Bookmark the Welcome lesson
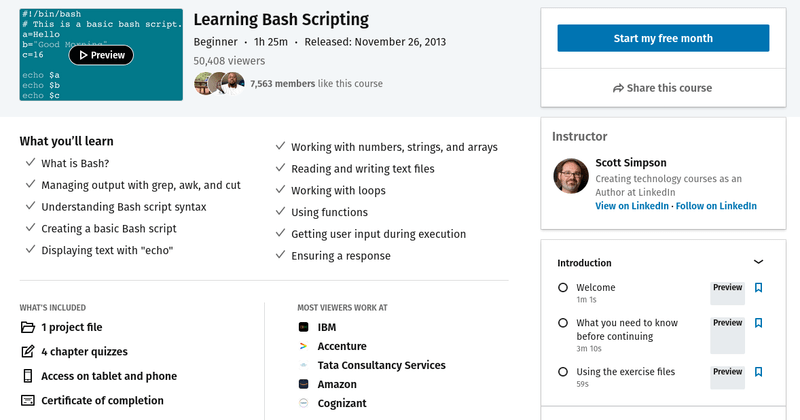 [x=758, y=288]
